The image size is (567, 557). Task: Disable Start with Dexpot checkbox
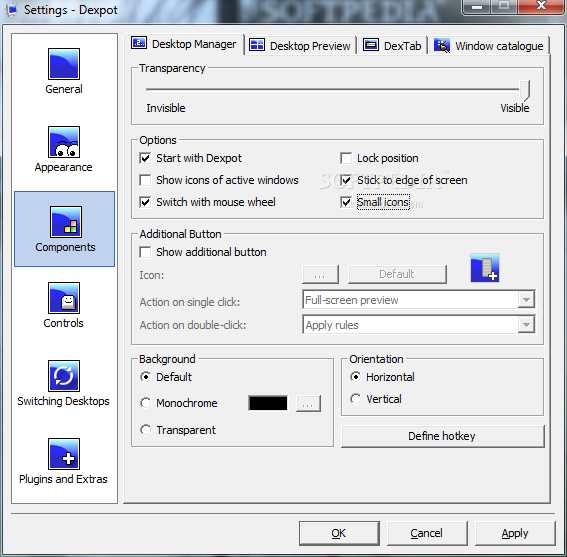[x=145, y=158]
